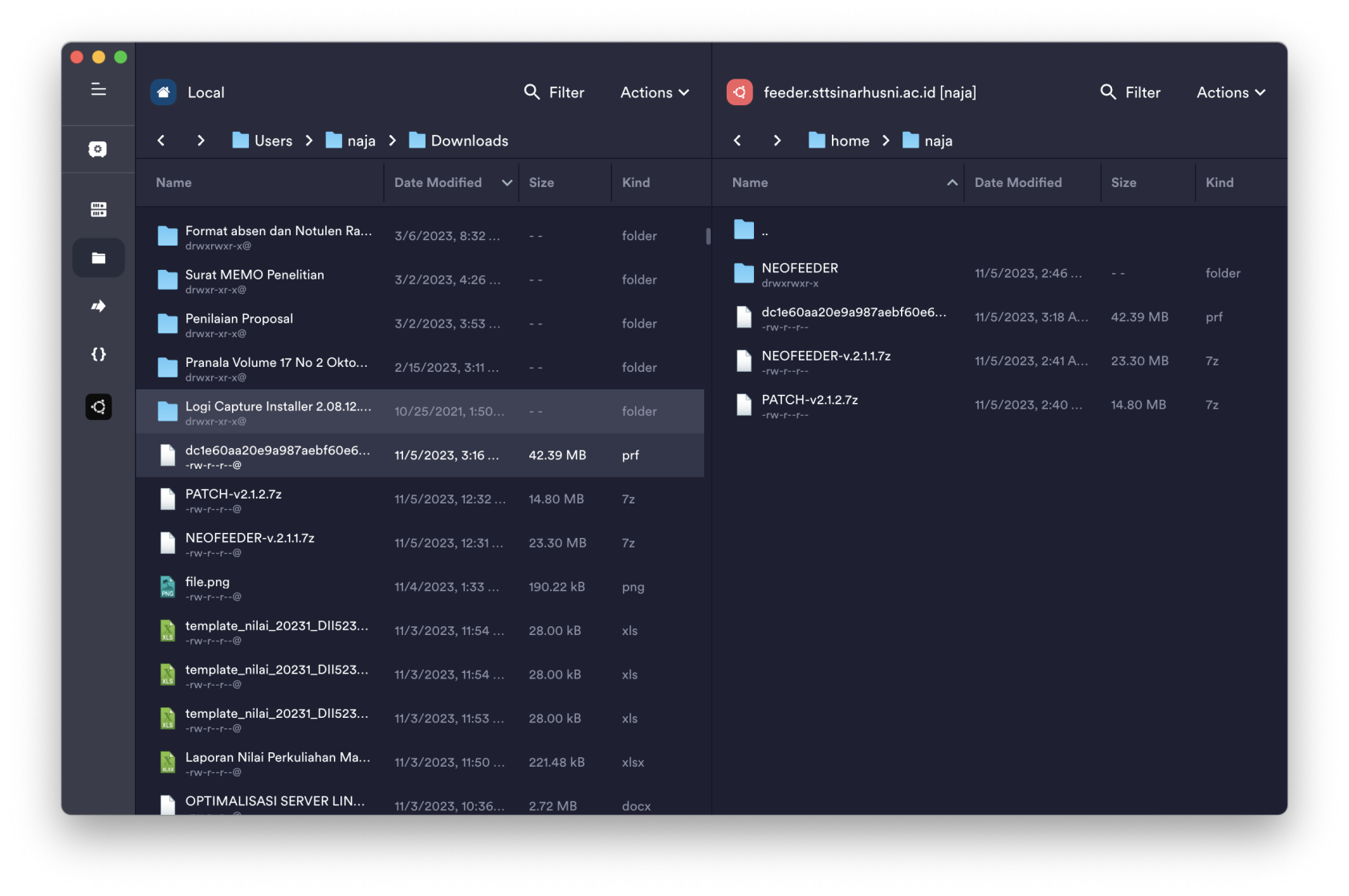Select Format absen dan Notulen Ra... folder
The width and height of the screenshot is (1349, 896).
[x=420, y=236]
